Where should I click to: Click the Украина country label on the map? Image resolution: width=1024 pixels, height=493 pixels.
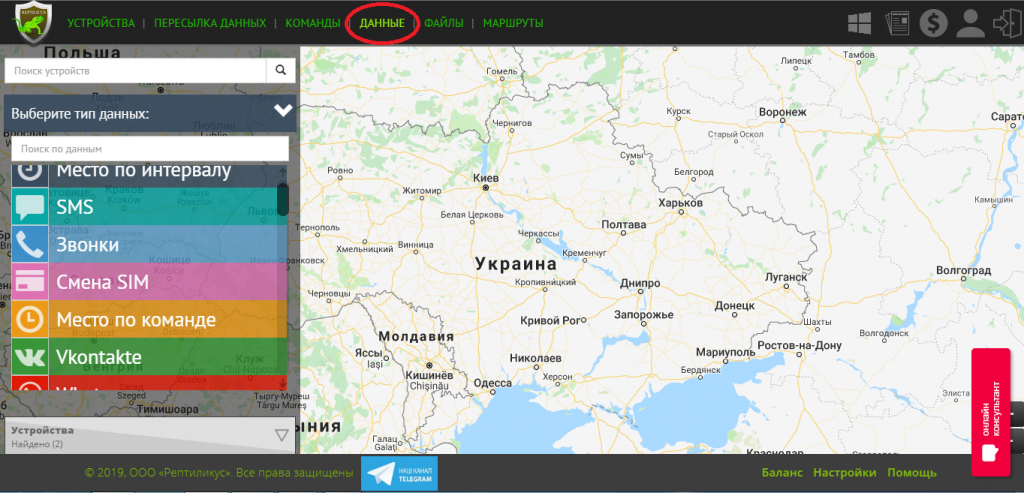point(516,264)
